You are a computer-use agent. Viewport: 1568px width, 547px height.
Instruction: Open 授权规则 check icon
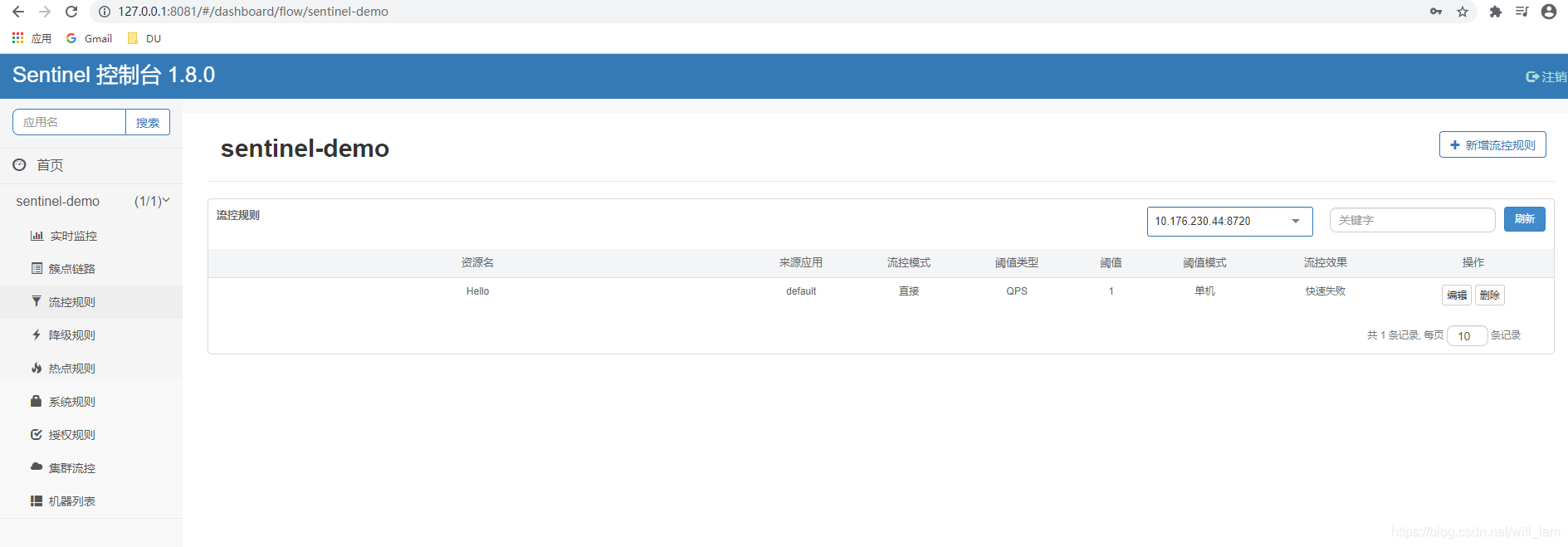(x=37, y=434)
